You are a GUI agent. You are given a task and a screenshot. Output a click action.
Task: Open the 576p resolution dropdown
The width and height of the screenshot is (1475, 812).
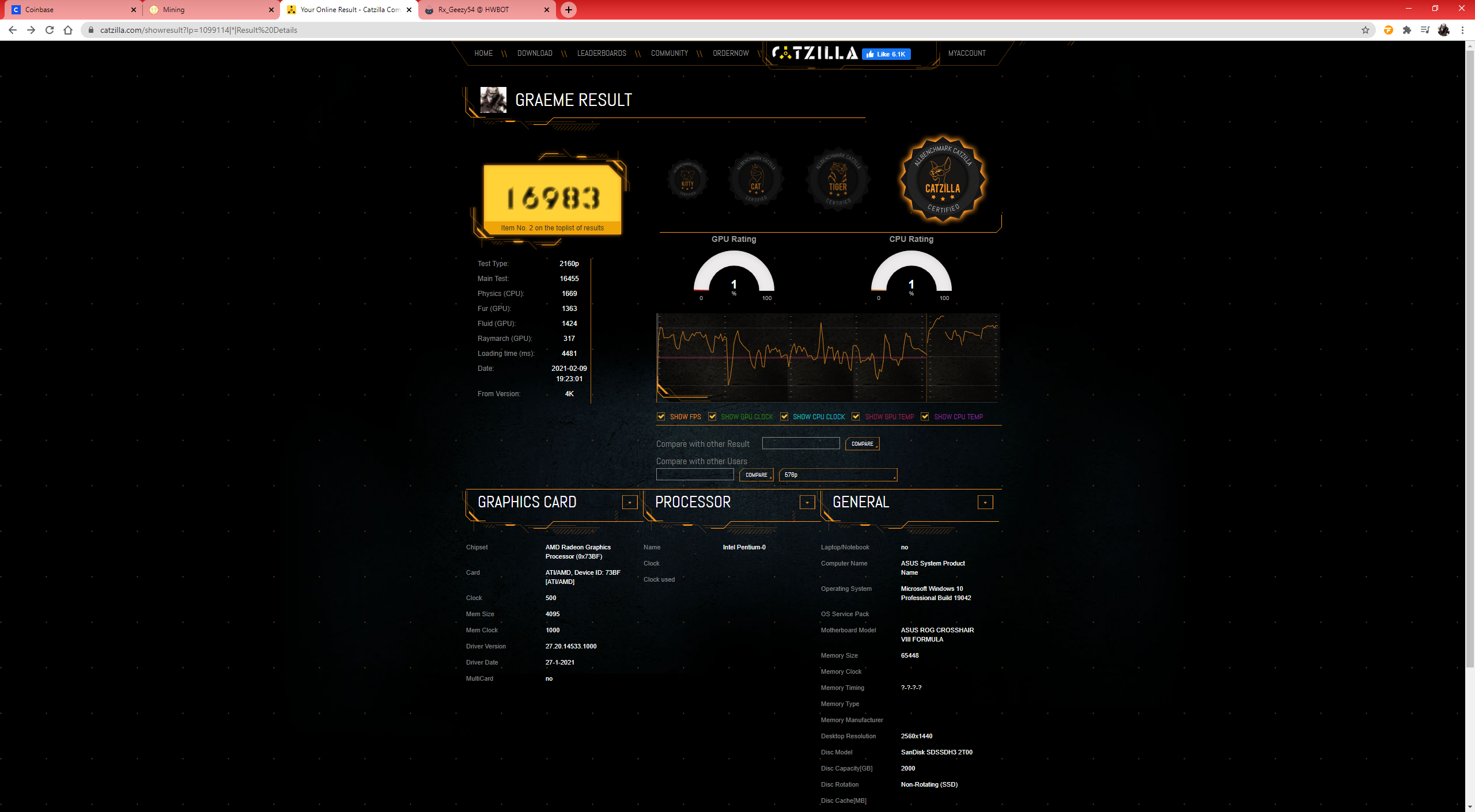point(838,475)
